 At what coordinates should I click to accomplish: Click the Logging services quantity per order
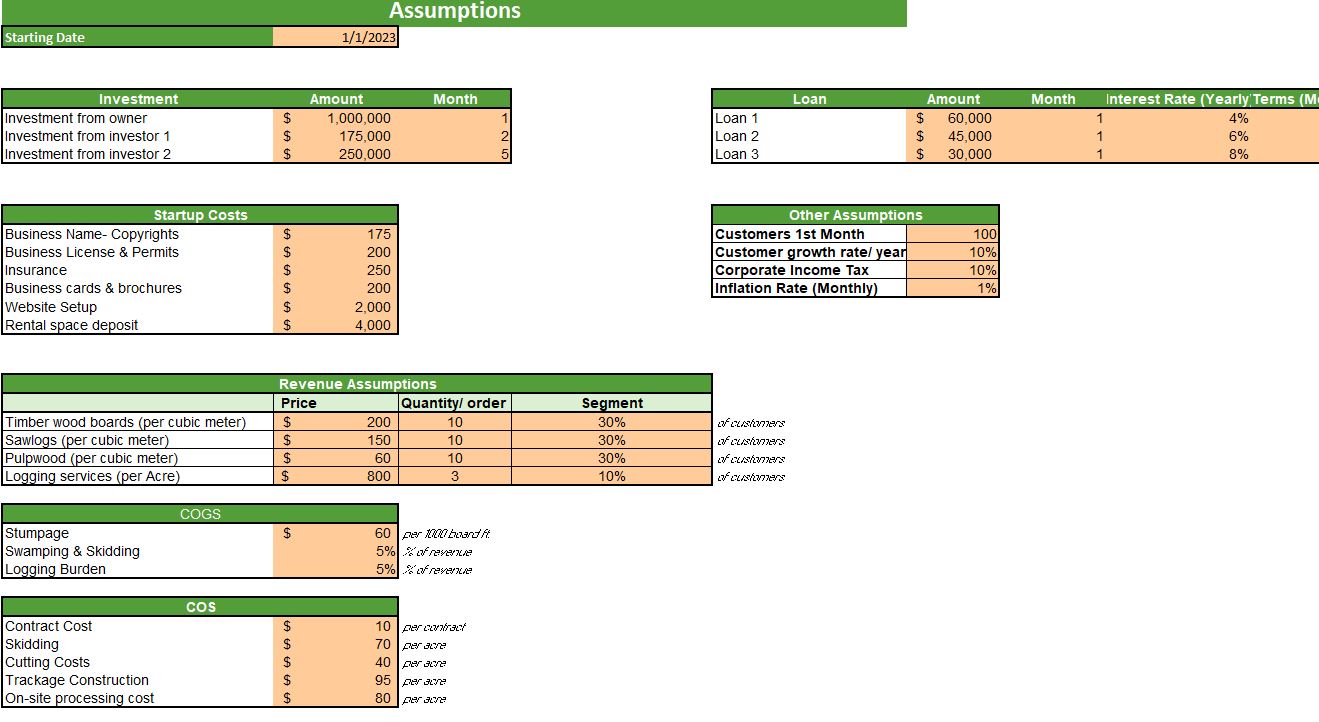coord(455,476)
